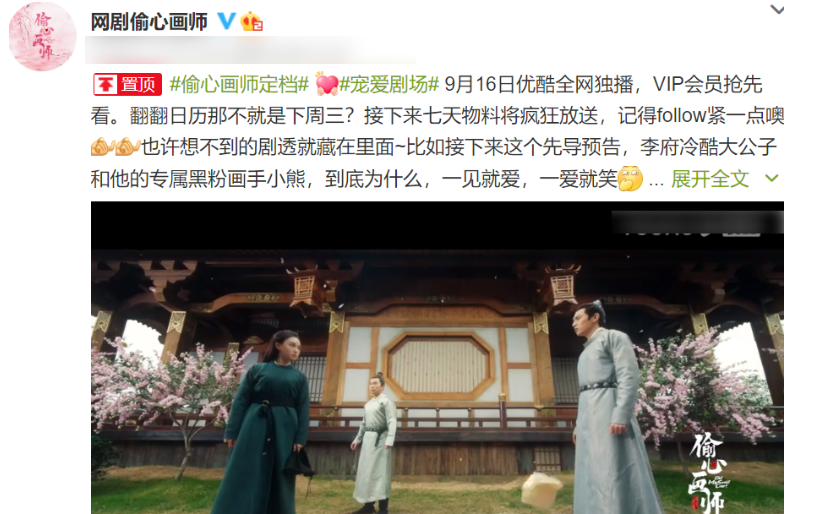The image size is (827, 514).
Task: Click the blue V verification badge
Action: pos(226,22)
